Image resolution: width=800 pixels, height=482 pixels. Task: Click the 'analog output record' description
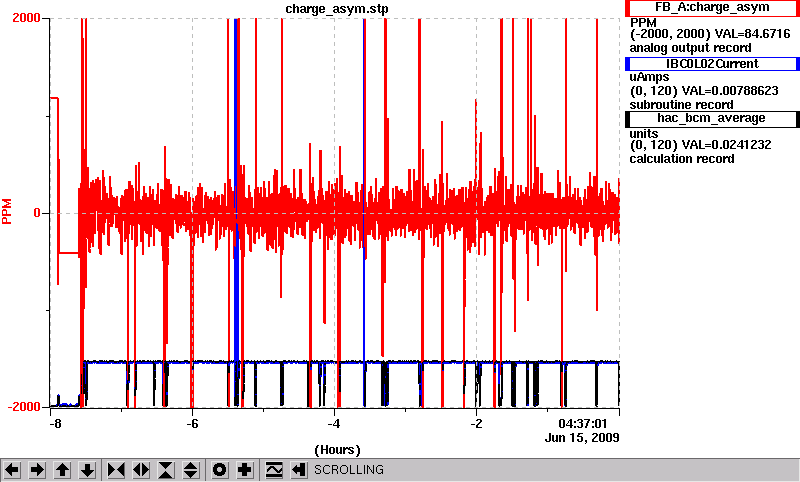pos(690,48)
